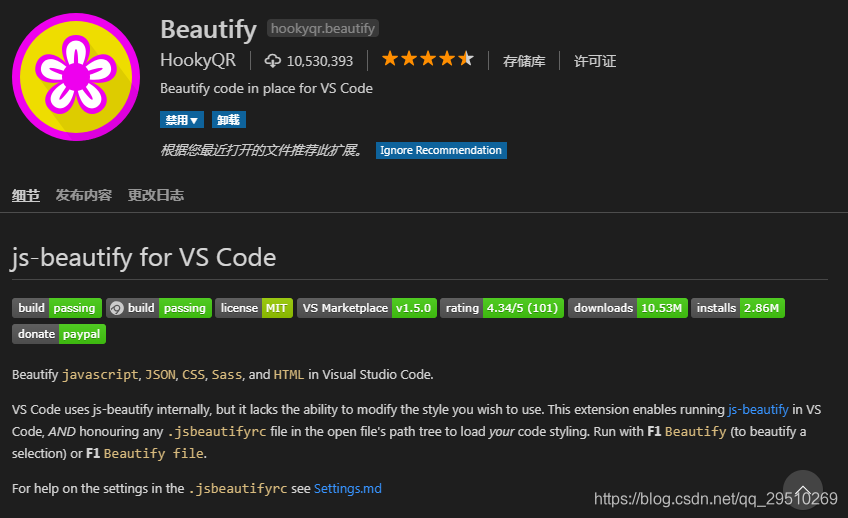Viewport: 848px width, 518px height.
Task: Click the donate paypal badge
Action: coord(59,334)
